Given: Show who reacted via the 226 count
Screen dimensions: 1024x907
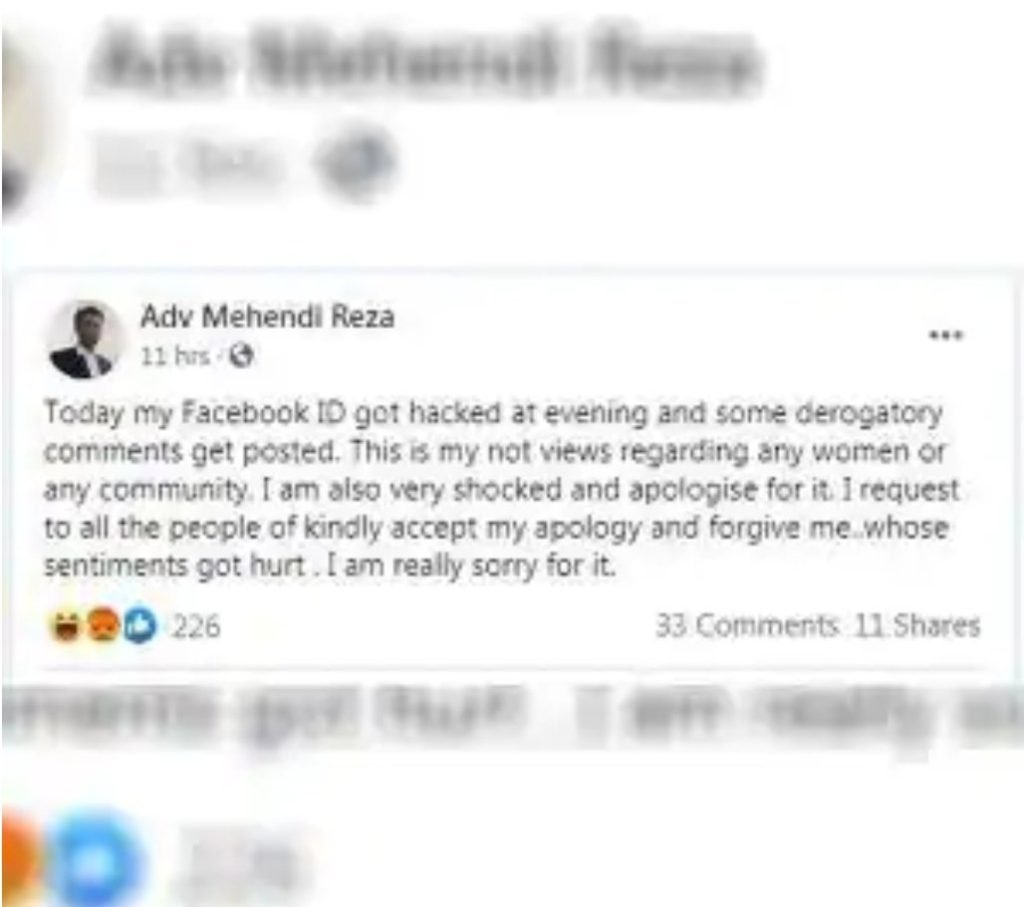Looking at the screenshot, I should click(195, 626).
